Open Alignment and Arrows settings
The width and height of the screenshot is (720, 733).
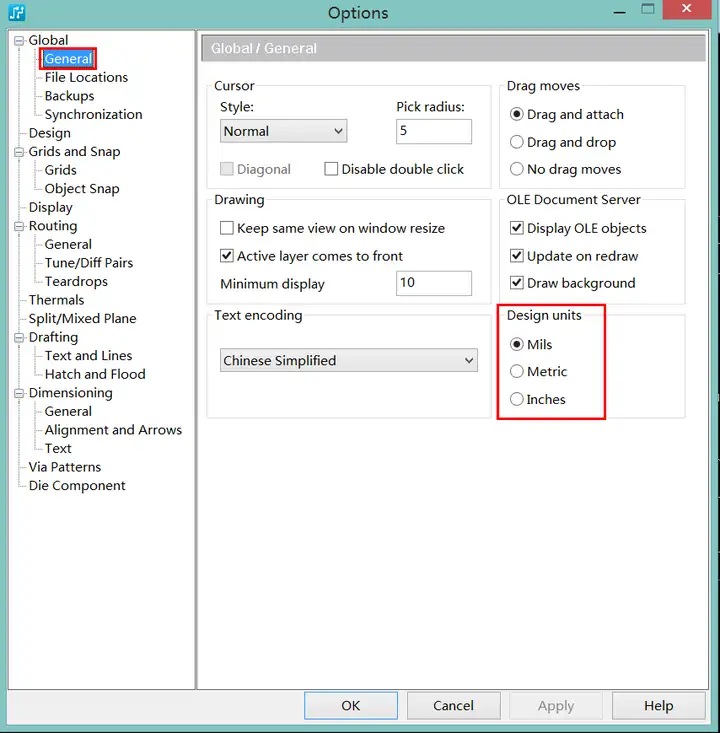[x=113, y=430]
